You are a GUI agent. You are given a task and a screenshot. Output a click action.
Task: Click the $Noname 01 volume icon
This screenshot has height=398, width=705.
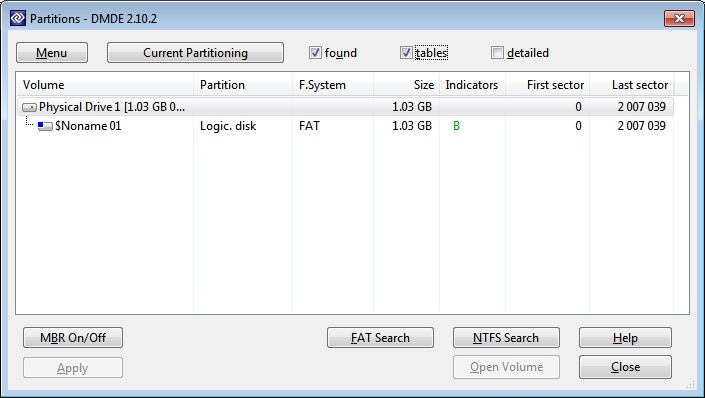click(45, 126)
